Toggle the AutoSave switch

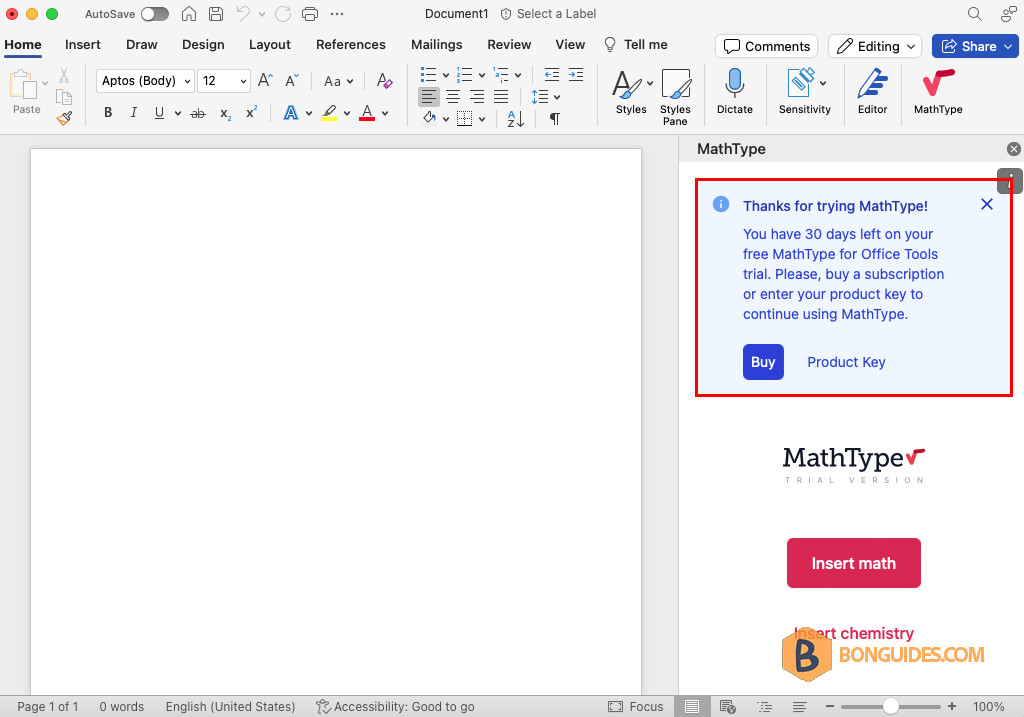[155, 14]
